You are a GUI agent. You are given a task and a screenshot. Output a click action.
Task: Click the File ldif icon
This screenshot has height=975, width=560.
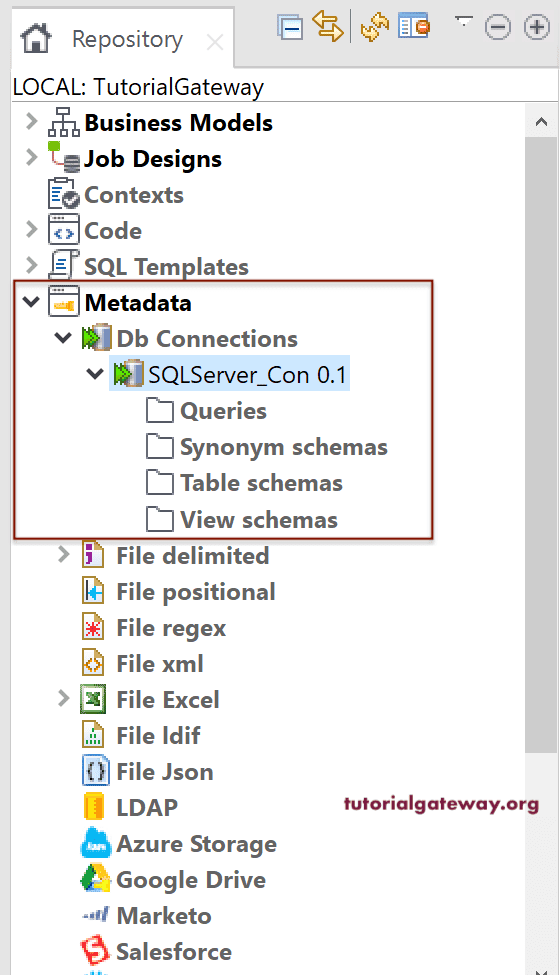(93, 735)
